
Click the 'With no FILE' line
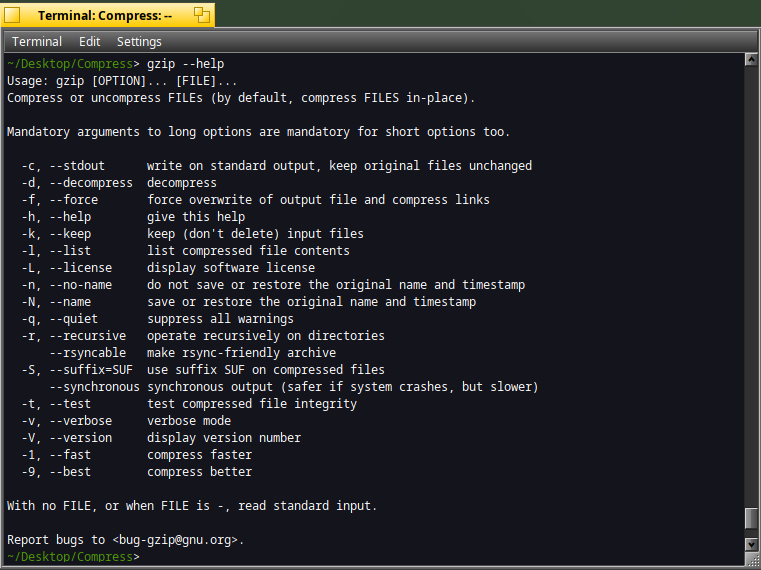coord(192,506)
